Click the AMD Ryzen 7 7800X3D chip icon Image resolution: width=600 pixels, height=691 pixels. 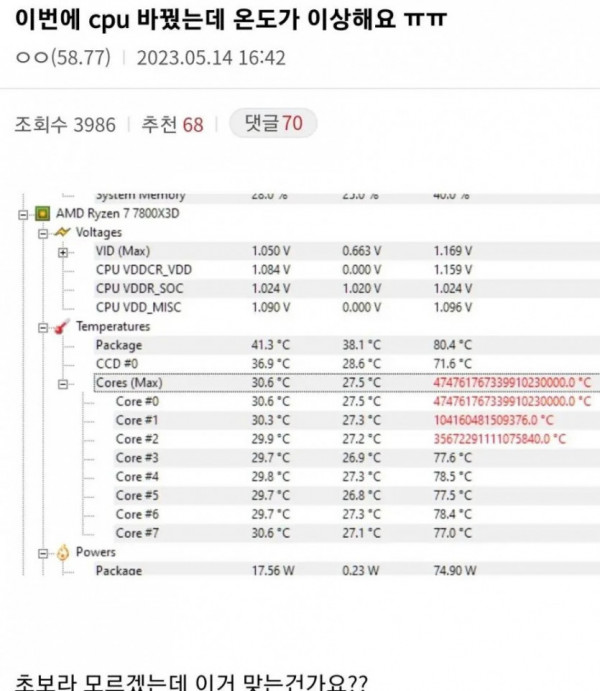click(42, 214)
